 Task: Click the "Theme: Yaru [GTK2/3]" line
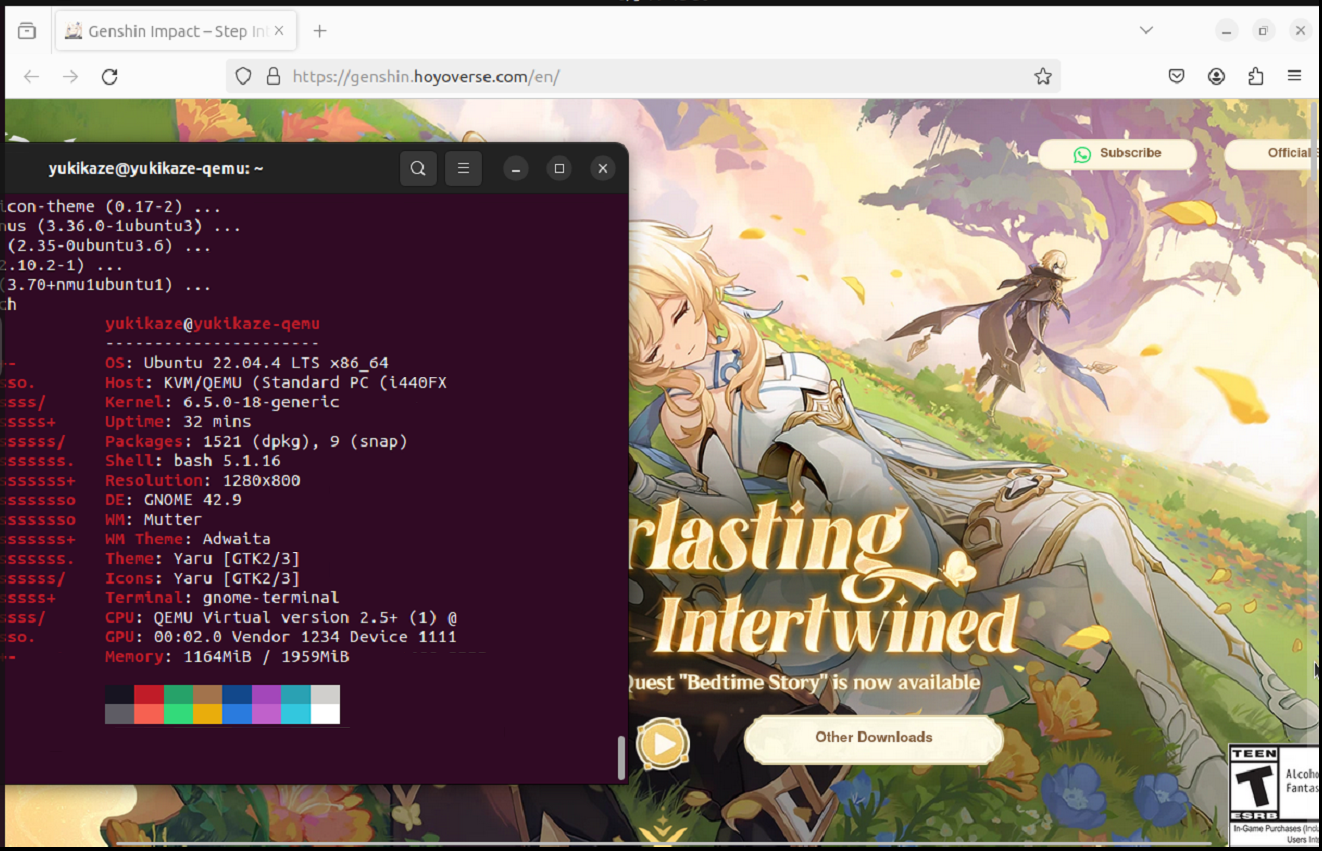point(203,559)
